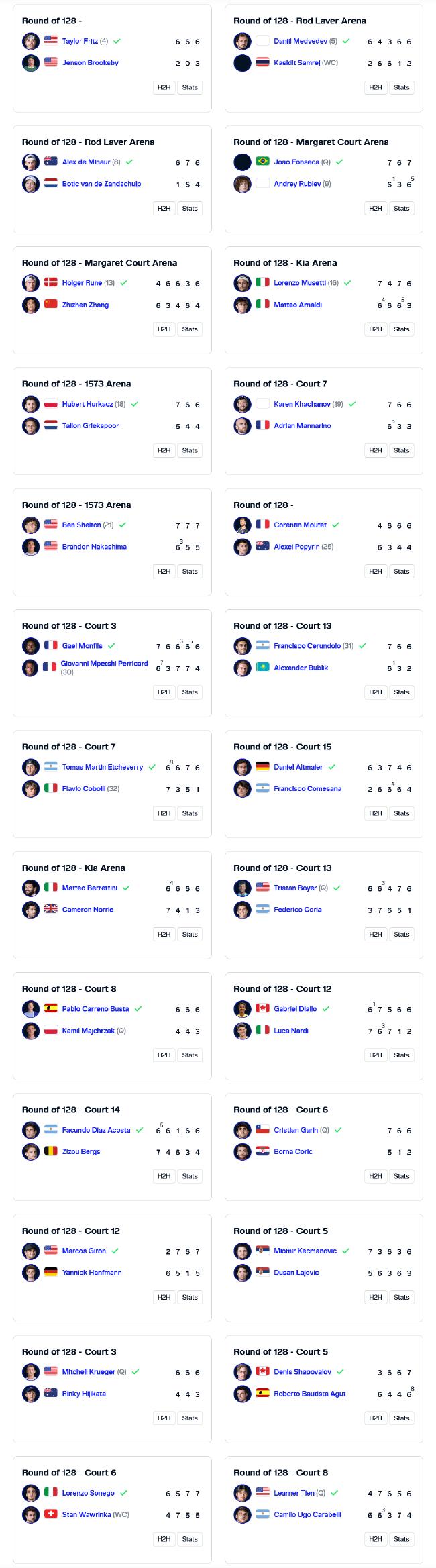This screenshot has width=436, height=1568.
Task: Click the Kazakhstan flag by Alexander Bublik
Action: [x=262, y=668]
